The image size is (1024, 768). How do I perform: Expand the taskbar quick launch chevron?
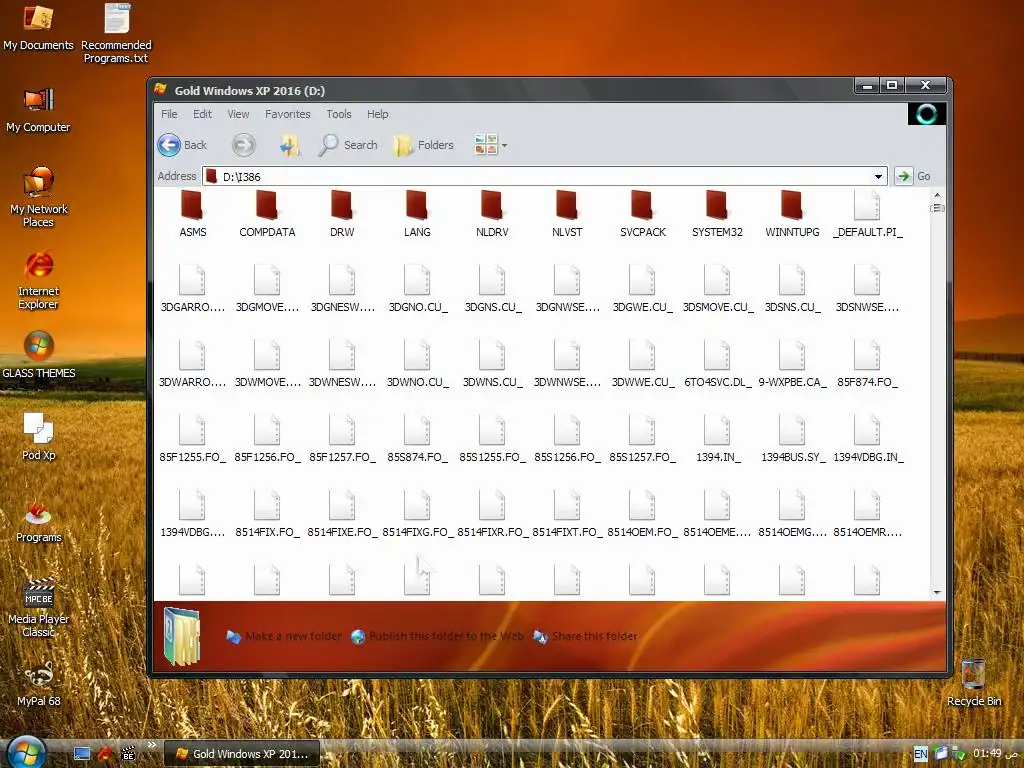(x=152, y=744)
